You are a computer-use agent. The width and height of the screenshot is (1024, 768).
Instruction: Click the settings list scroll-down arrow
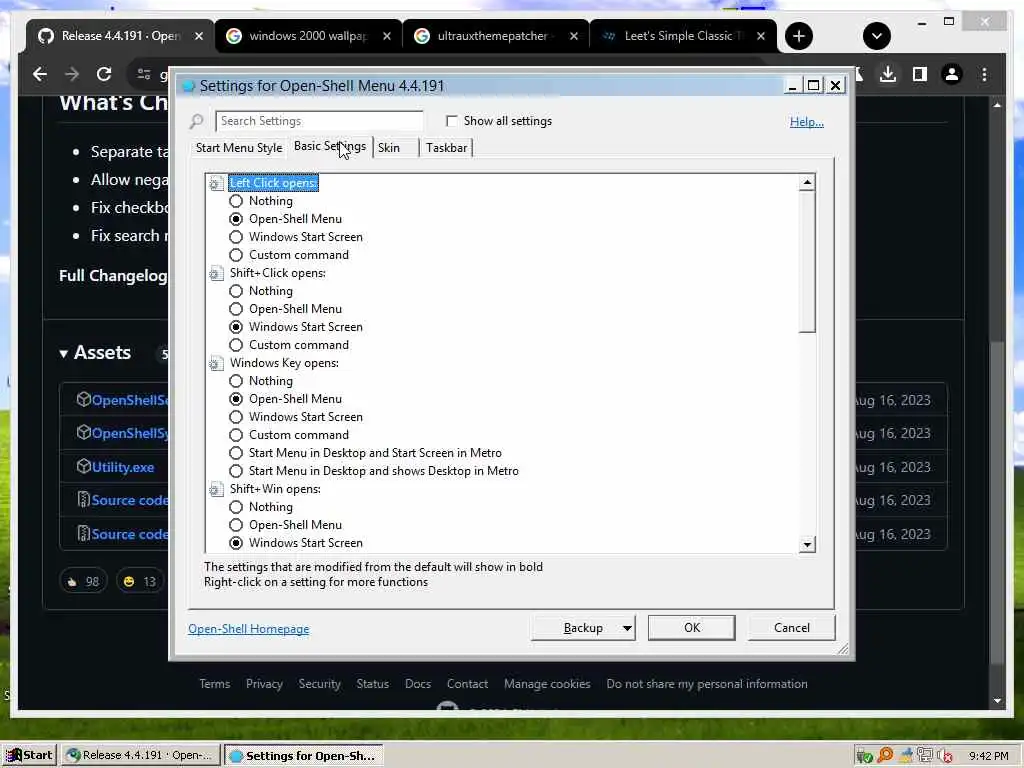click(807, 545)
